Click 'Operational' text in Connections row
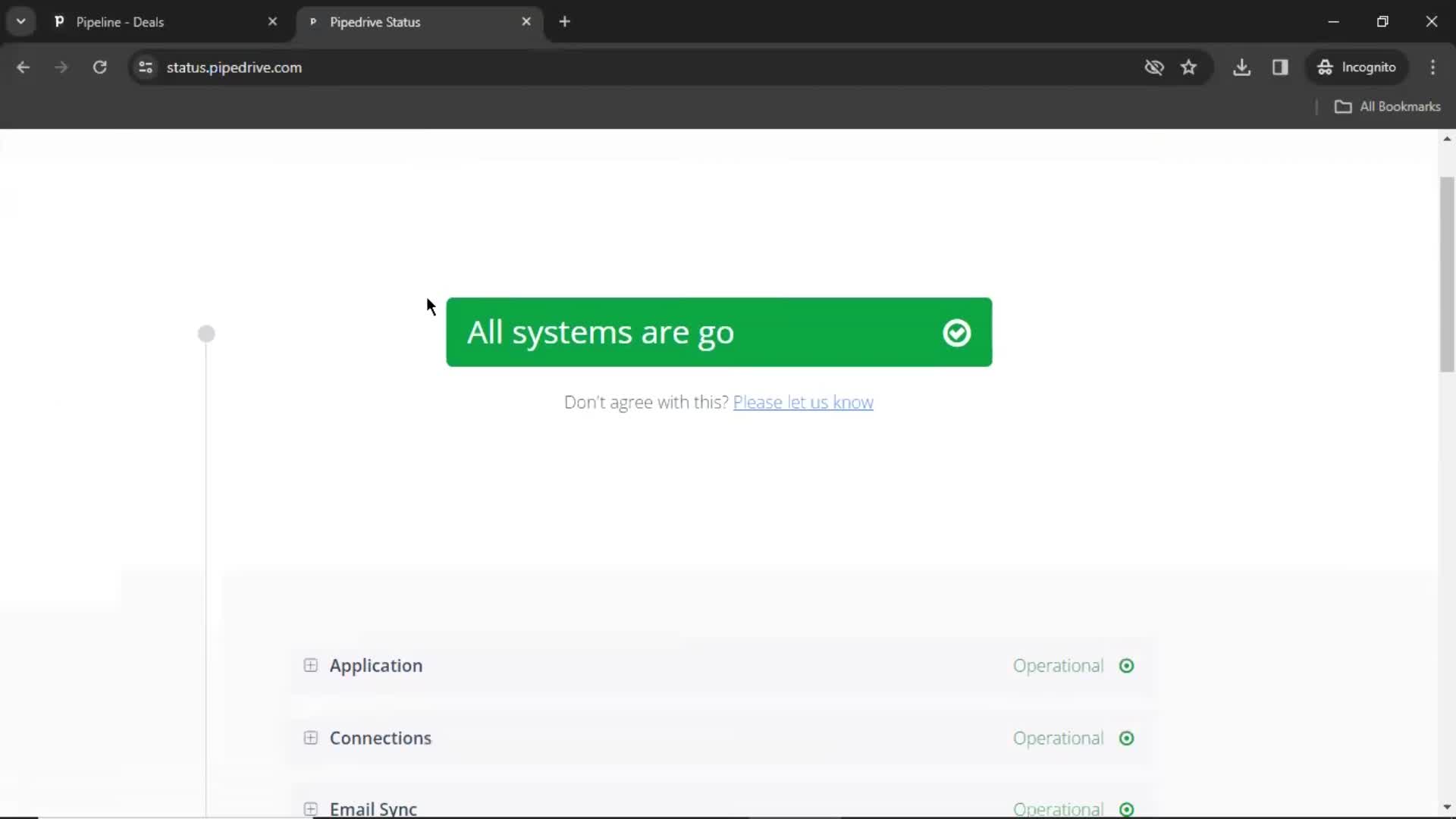 point(1058,739)
